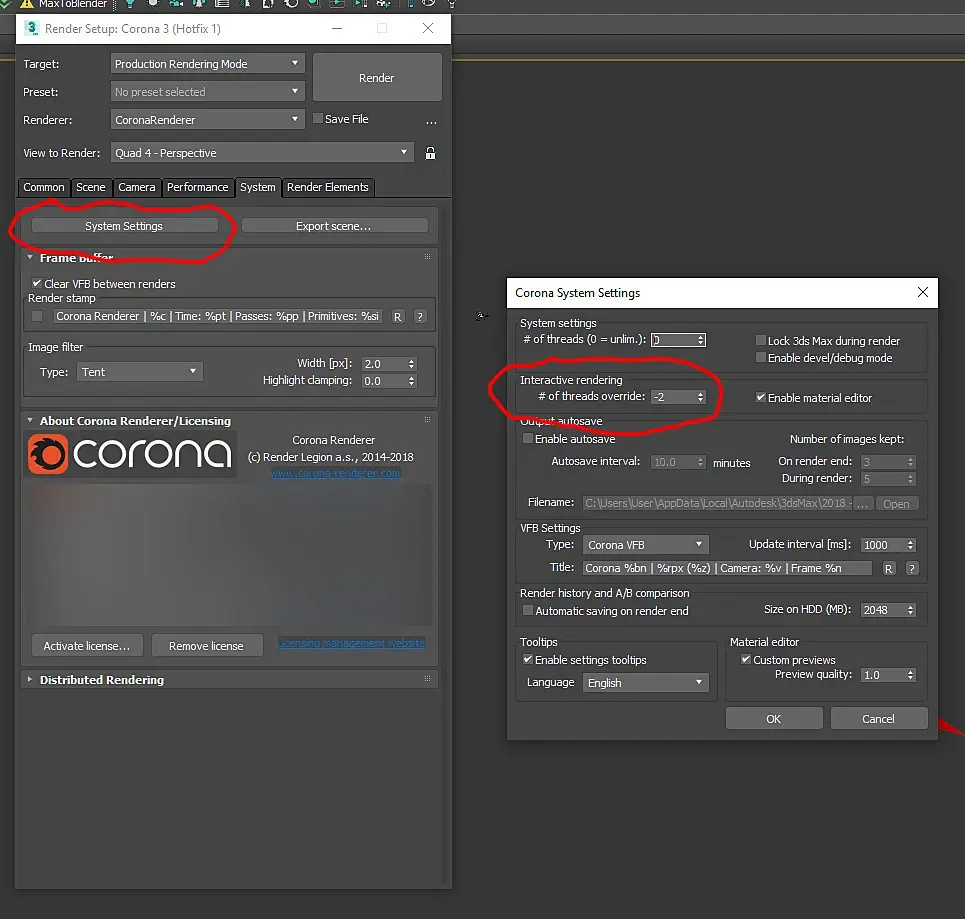Click Activate license button
The width and height of the screenshot is (965, 919).
point(87,646)
